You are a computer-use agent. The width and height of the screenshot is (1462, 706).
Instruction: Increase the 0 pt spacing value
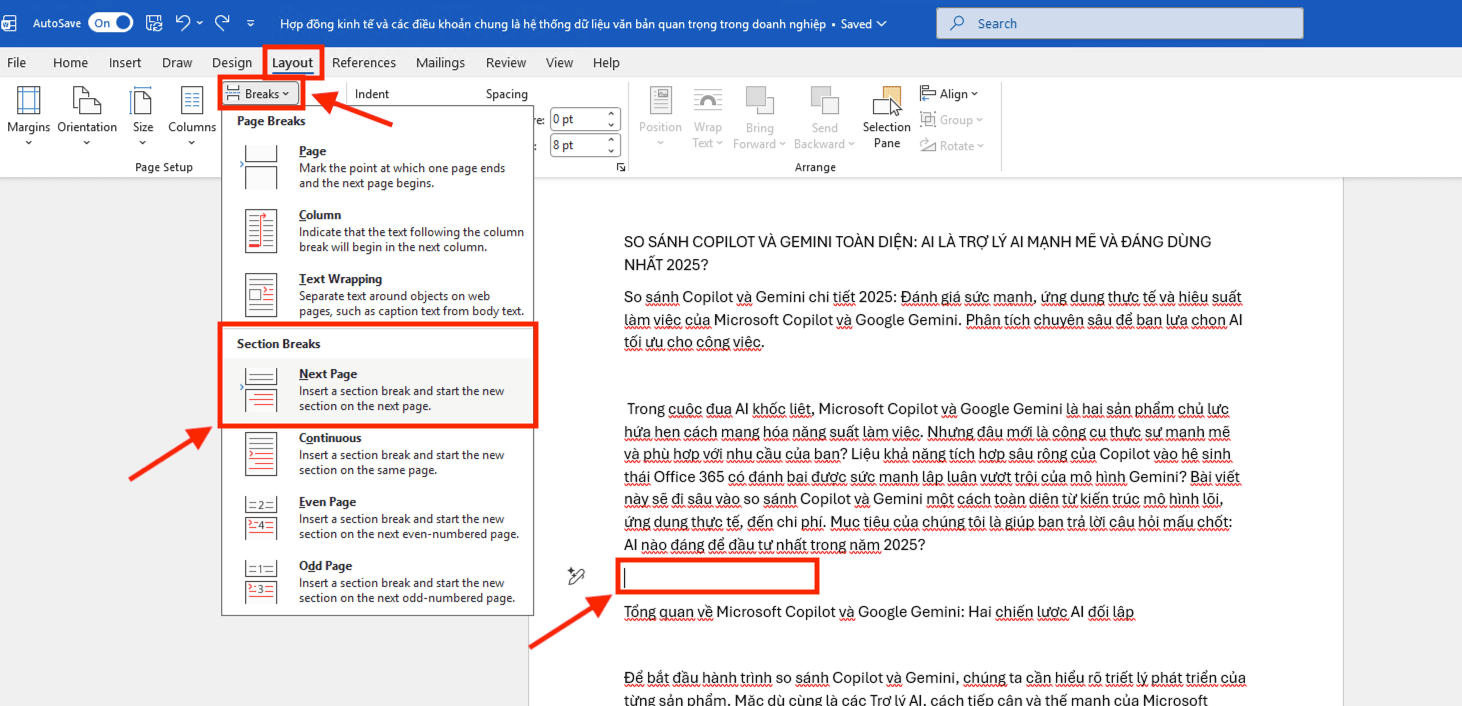(613, 114)
